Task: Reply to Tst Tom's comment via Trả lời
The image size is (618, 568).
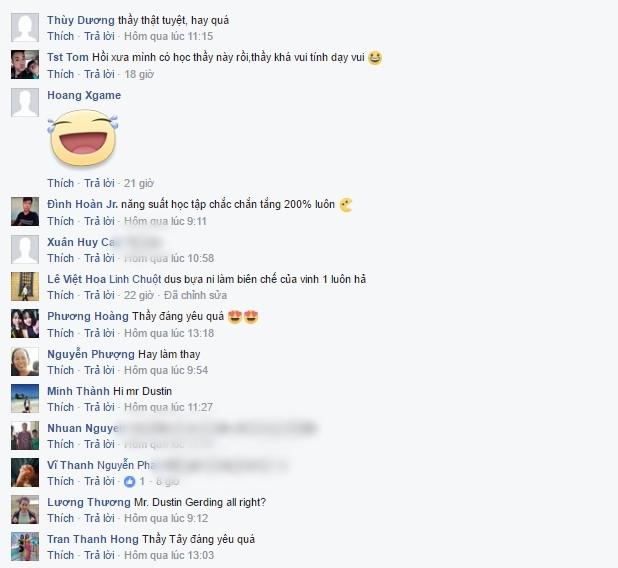Action: tap(99, 74)
